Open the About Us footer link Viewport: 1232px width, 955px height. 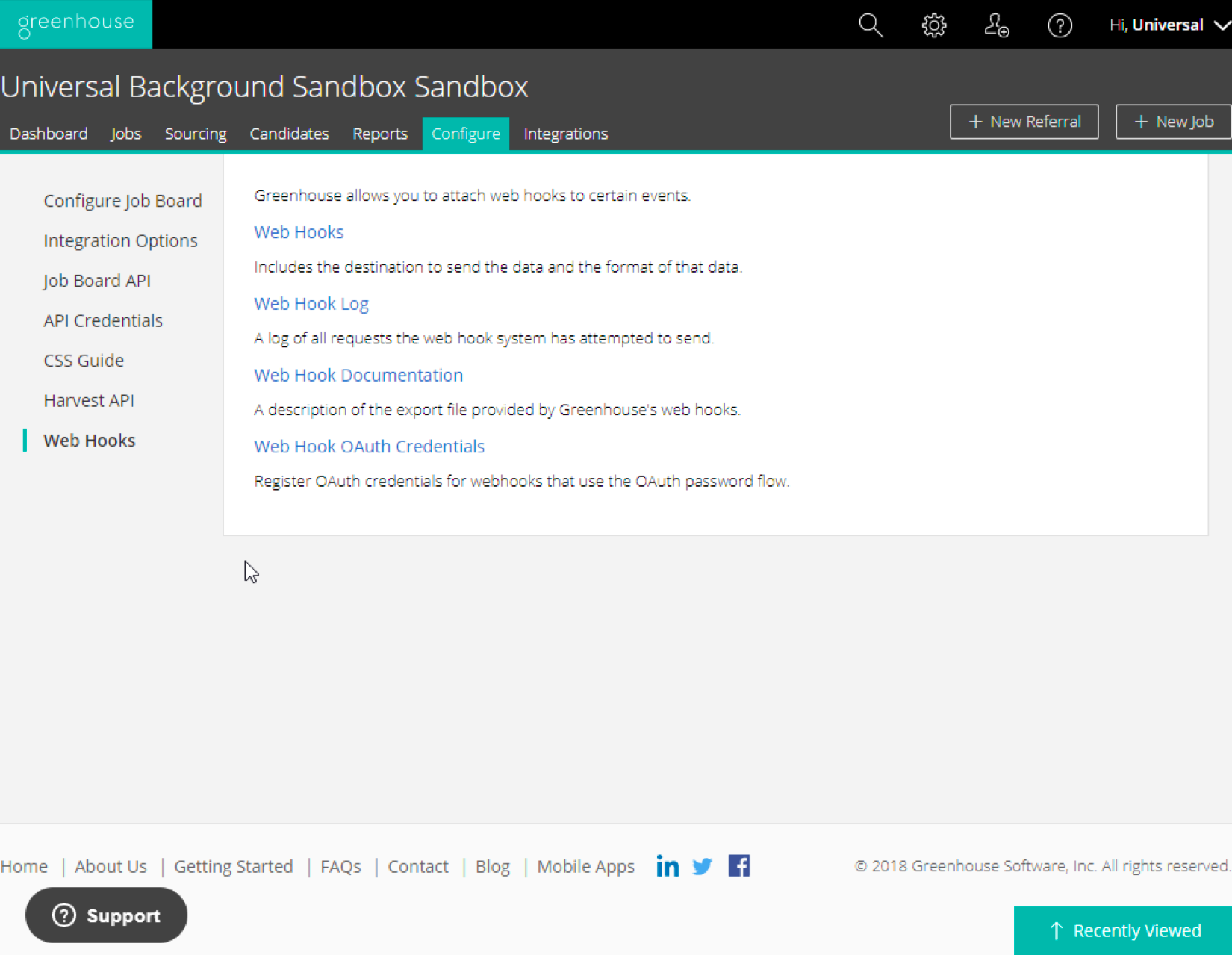tap(111, 866)
